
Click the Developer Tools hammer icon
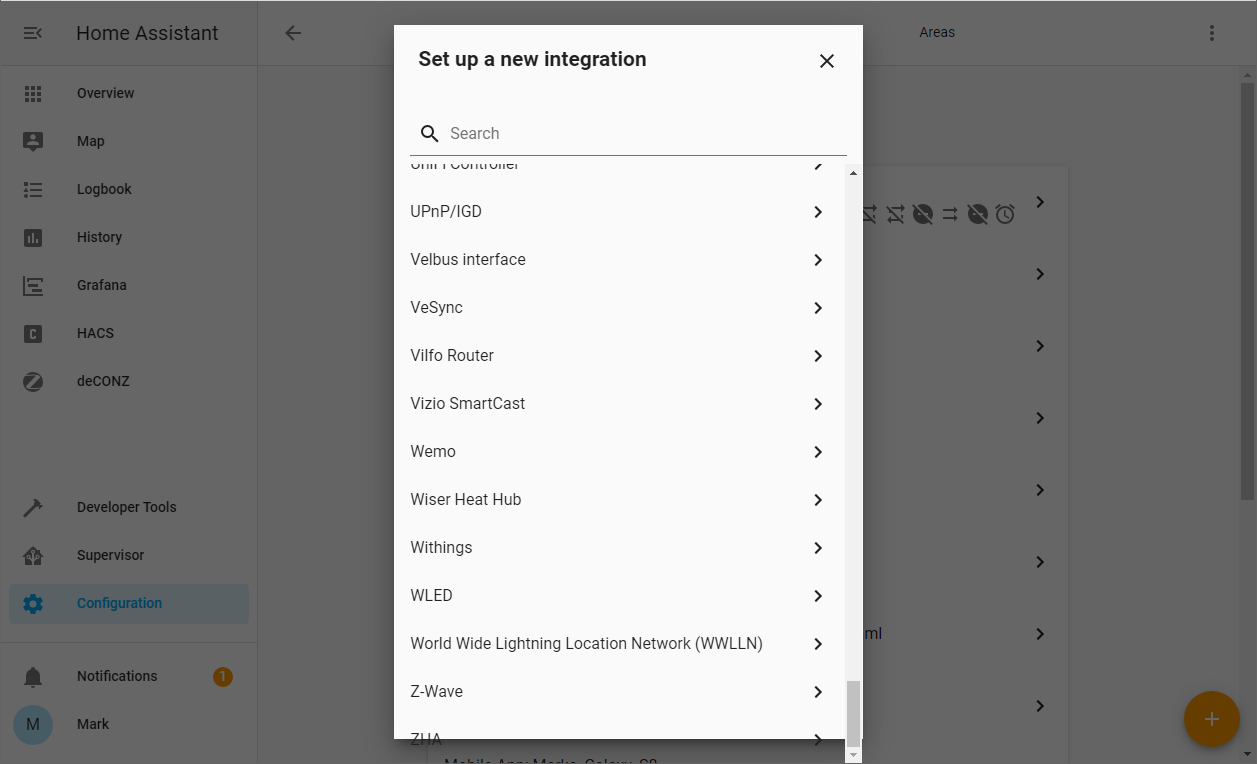[33, 507]
